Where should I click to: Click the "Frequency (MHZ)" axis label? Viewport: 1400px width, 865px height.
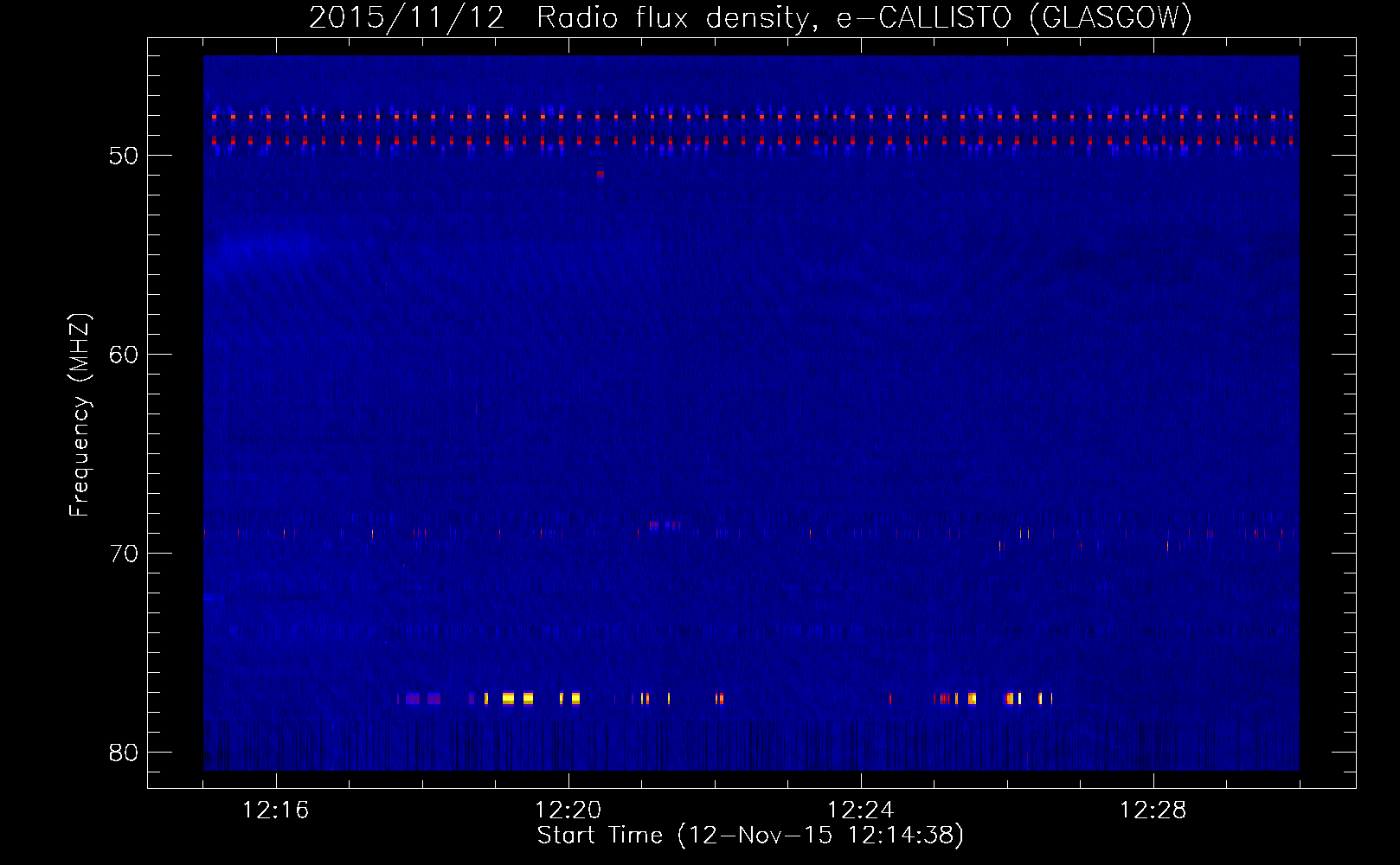[x=79, y=415]
